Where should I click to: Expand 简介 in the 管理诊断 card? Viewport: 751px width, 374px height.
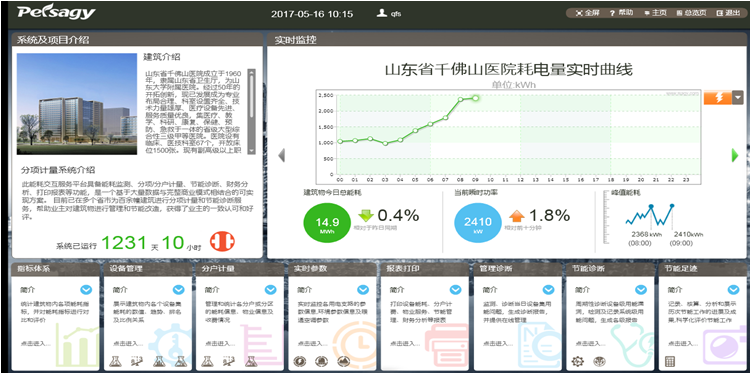pyautogui.click(x=548, y=290)
